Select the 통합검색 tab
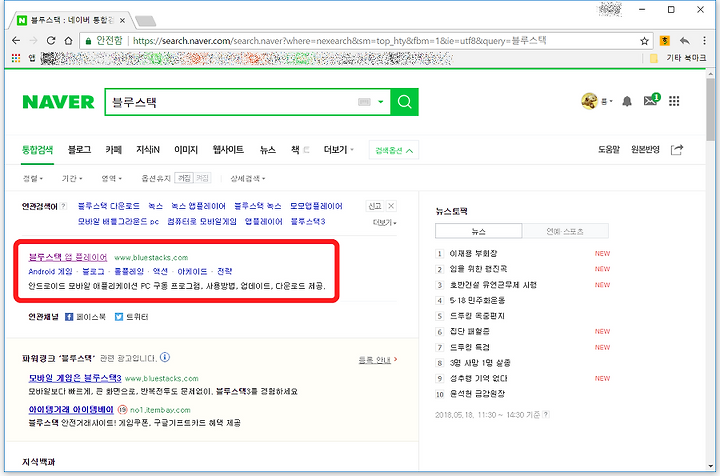This screenshot has height=476, width=720. [x=38, y=150]
